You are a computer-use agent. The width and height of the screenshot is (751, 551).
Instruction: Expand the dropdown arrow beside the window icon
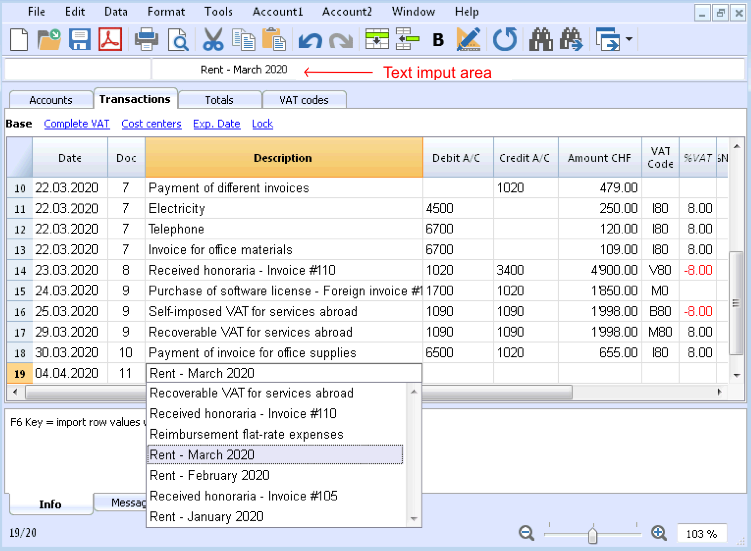click(x=629, y=39)
